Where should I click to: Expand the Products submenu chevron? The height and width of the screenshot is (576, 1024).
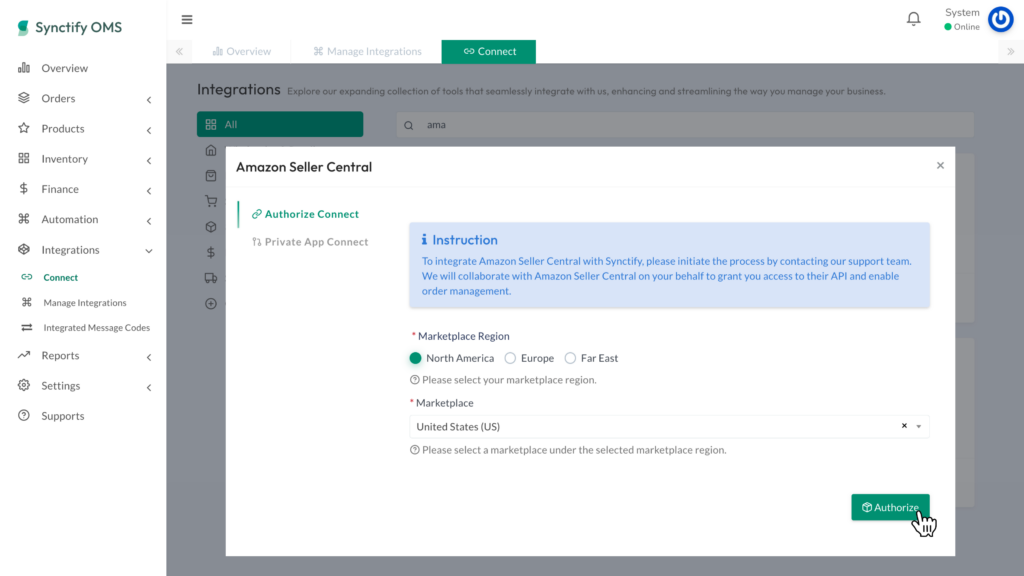pyautogui.click(x=149, y=130)
